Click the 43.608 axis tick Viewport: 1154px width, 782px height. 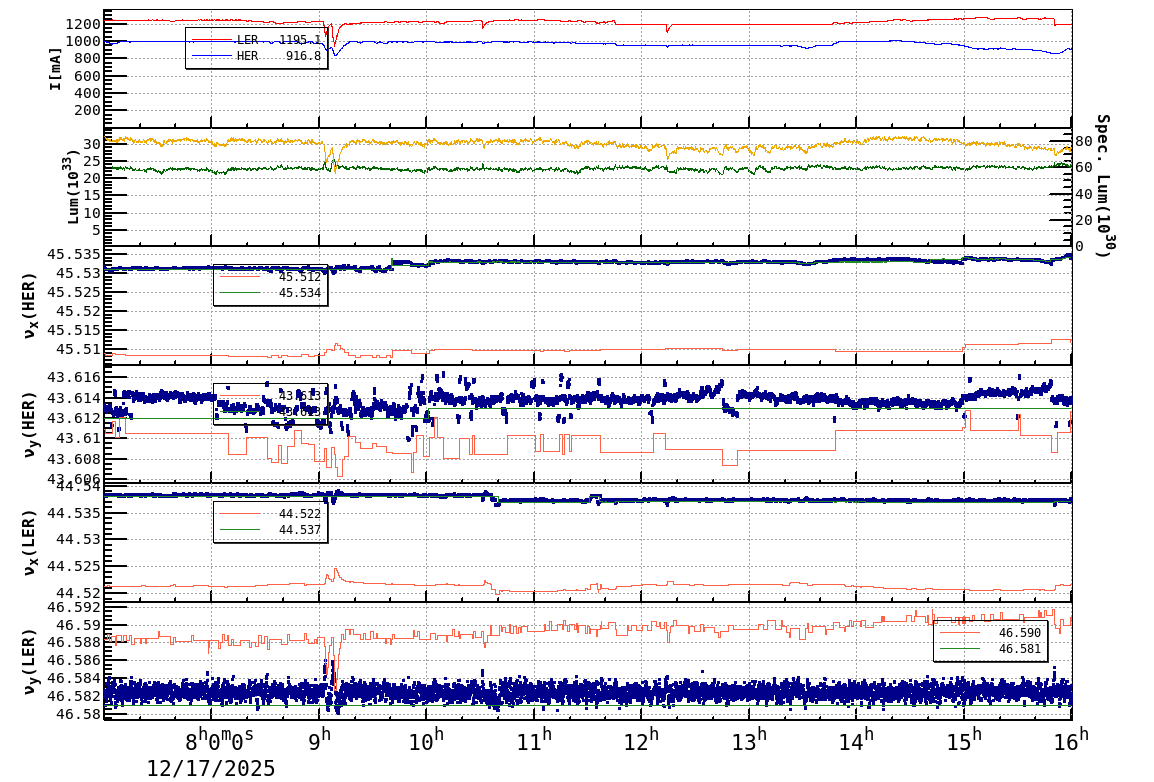pyautogui.click(x=74, y=459)
